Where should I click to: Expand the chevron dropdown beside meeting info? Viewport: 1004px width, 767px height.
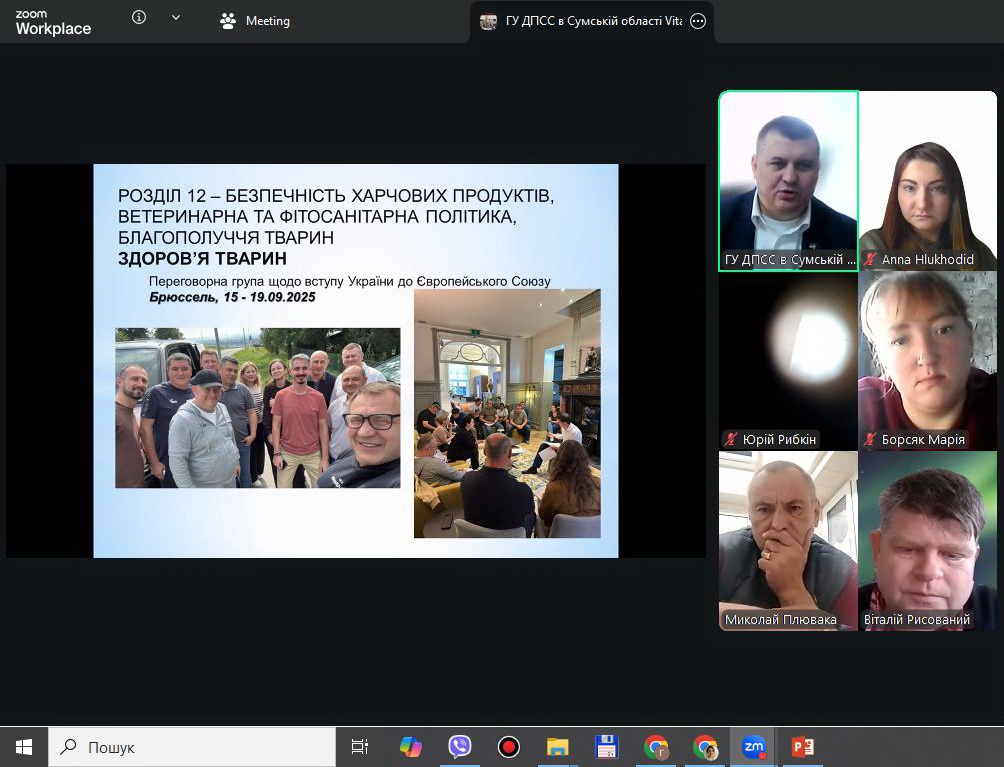tap(176, 18)
